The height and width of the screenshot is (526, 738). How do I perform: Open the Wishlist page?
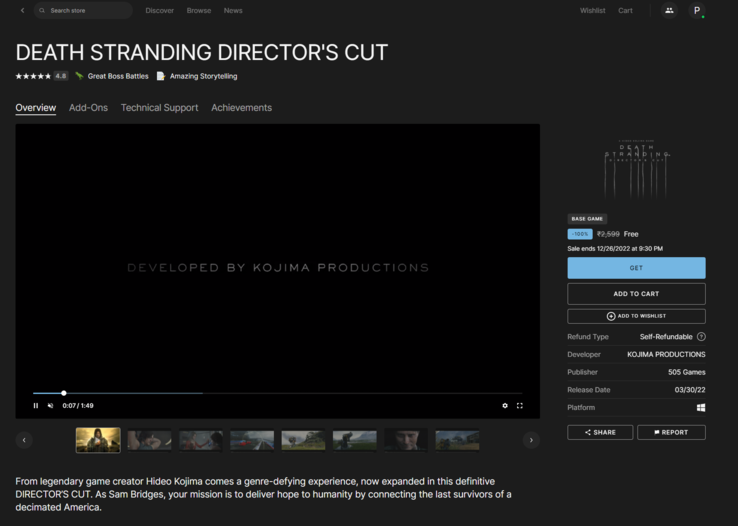pyautogui.click(x=593, y=10)
